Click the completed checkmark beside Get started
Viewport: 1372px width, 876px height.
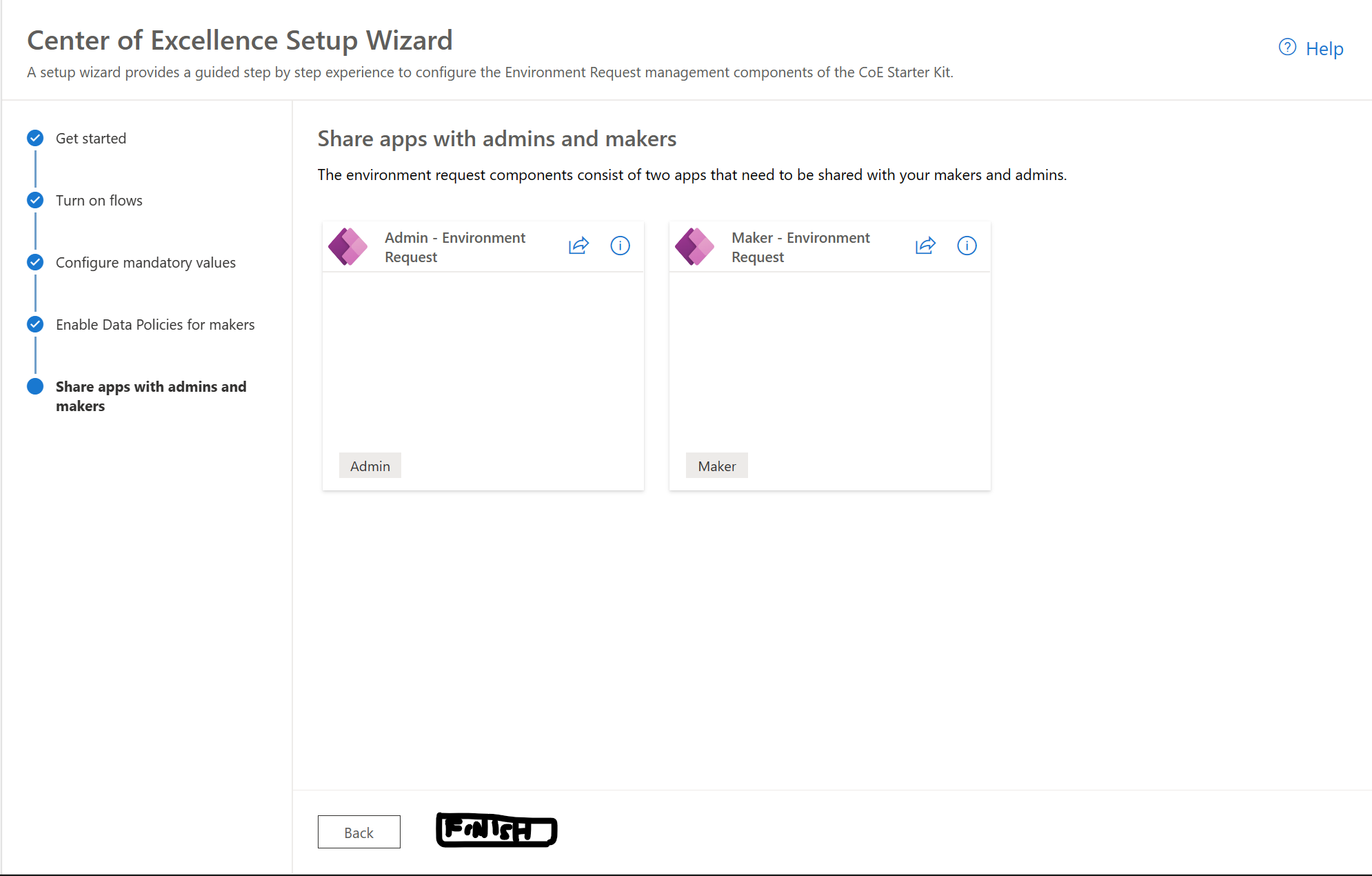34,138
